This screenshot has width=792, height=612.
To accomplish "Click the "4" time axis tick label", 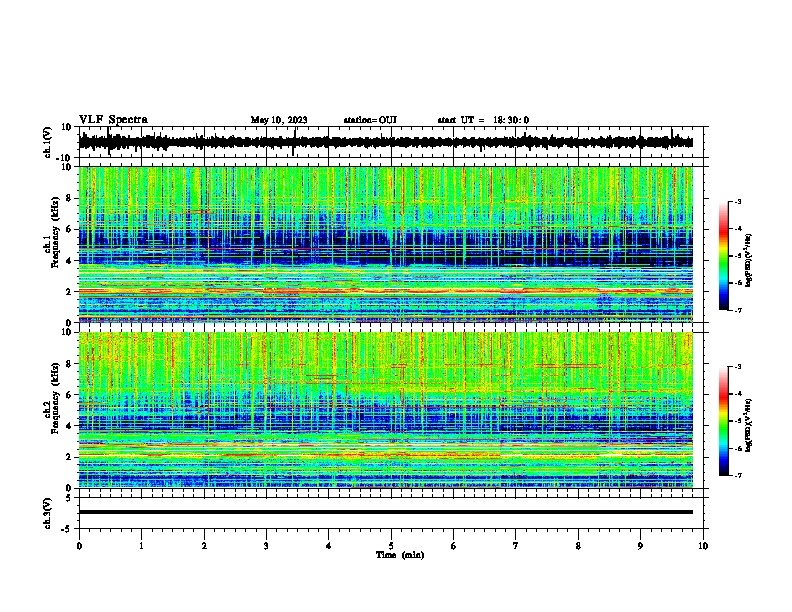I will coord(329,546).
